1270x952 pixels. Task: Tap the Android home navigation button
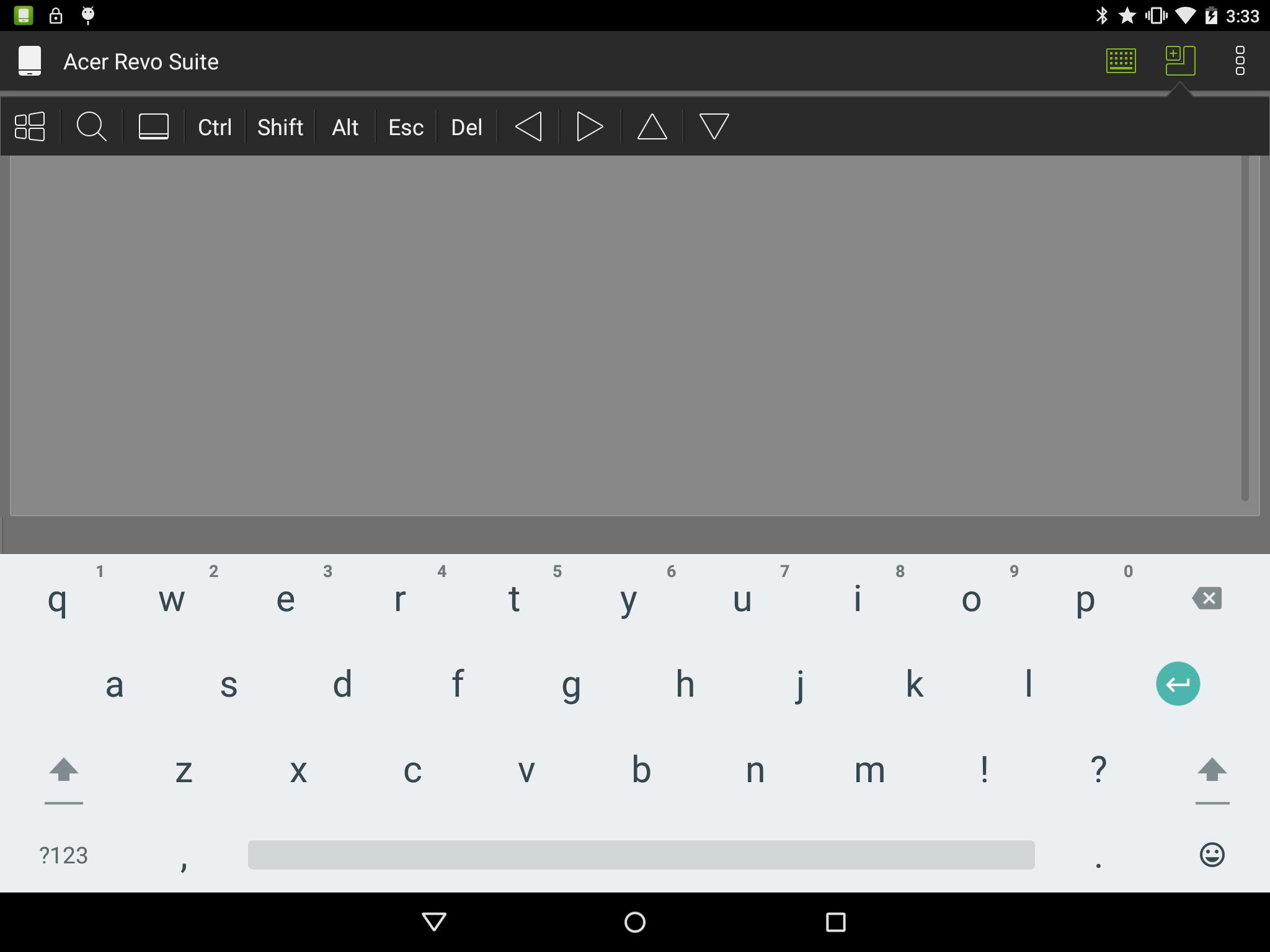pyautogui.click(x=634, y=922)
